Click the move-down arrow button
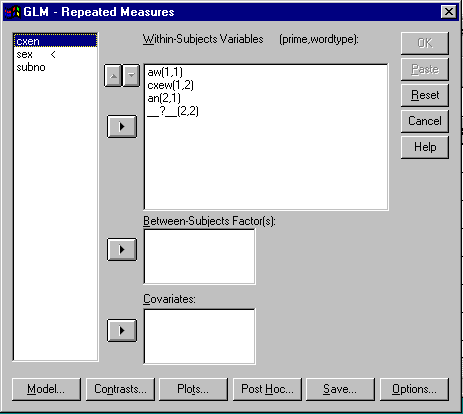The image size is (463, 414). click(x=131, y=76)
